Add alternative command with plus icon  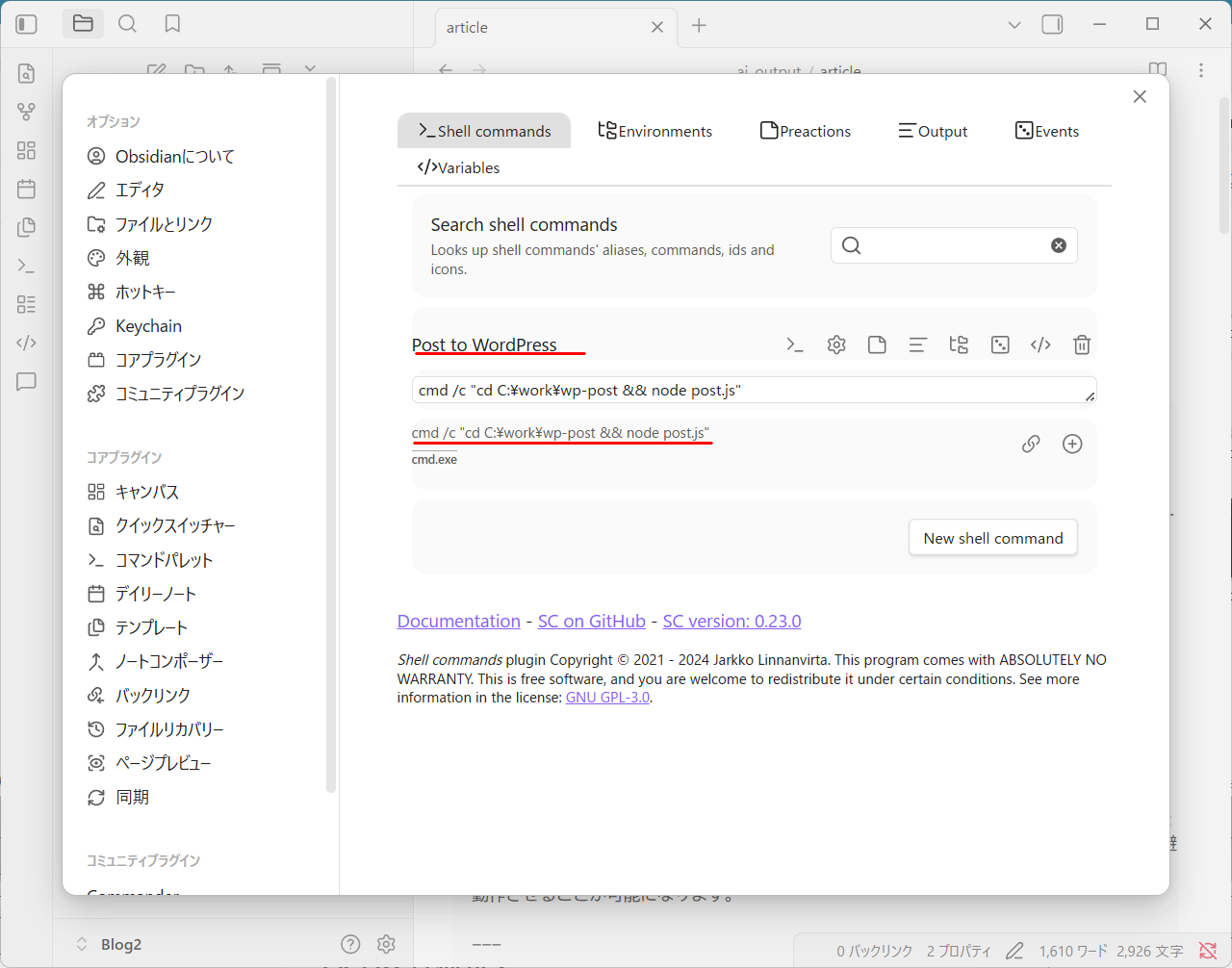pos(1072,444)
